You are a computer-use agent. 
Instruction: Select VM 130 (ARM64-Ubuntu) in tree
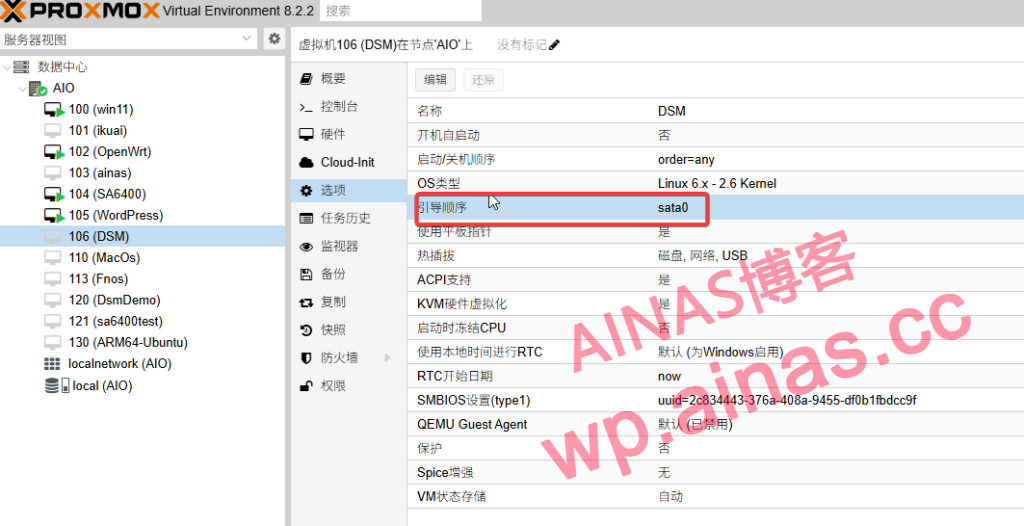point(142,342)
